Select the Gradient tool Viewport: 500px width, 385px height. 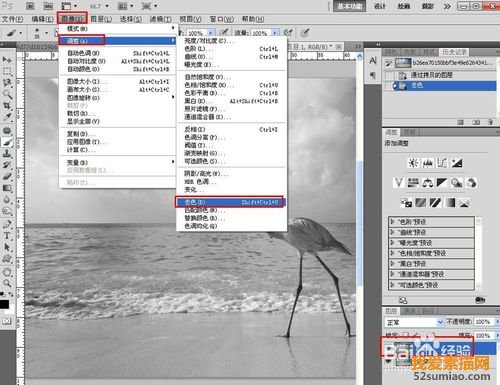click(x=7, y=188)
